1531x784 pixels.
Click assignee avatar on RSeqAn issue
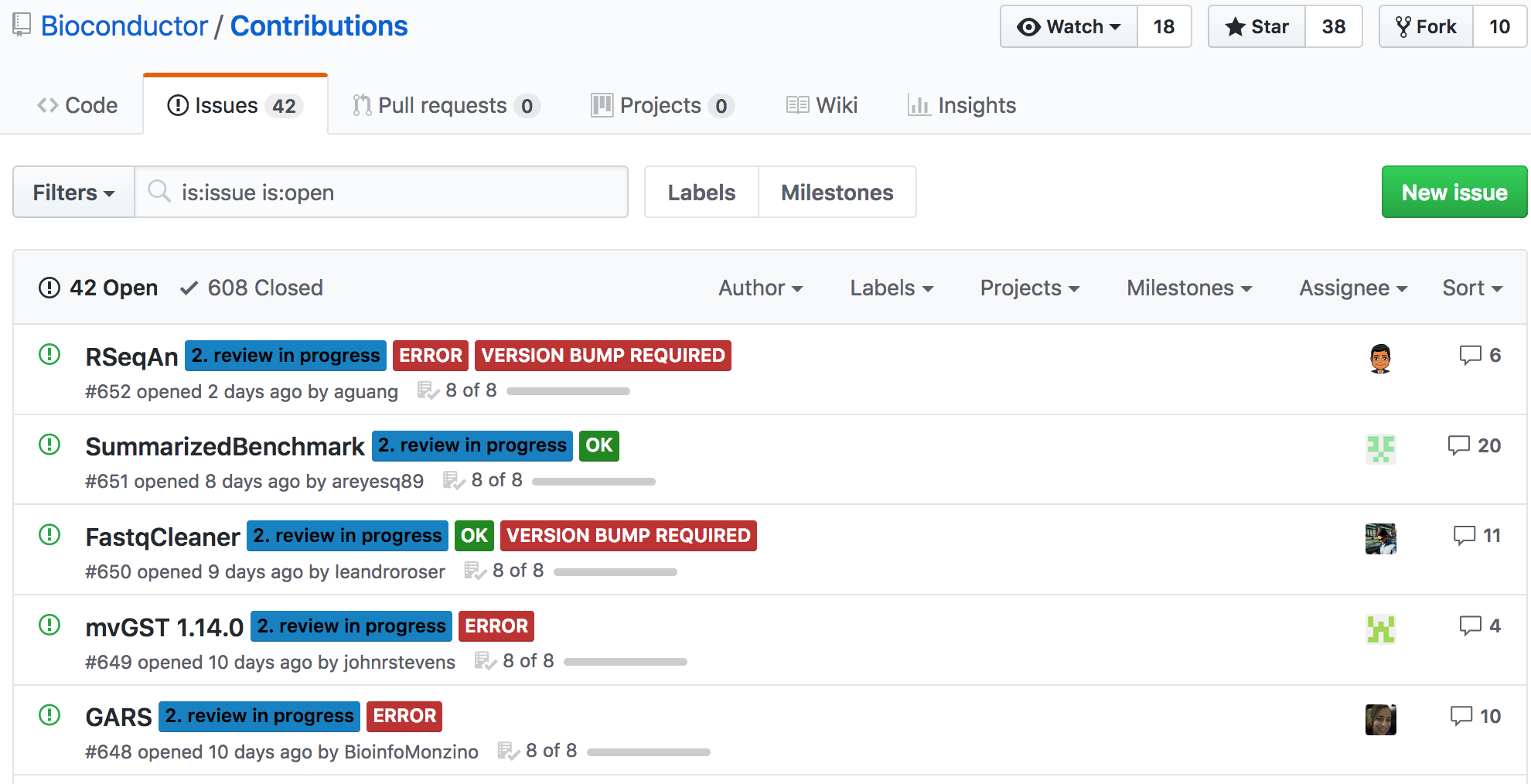1380,358
